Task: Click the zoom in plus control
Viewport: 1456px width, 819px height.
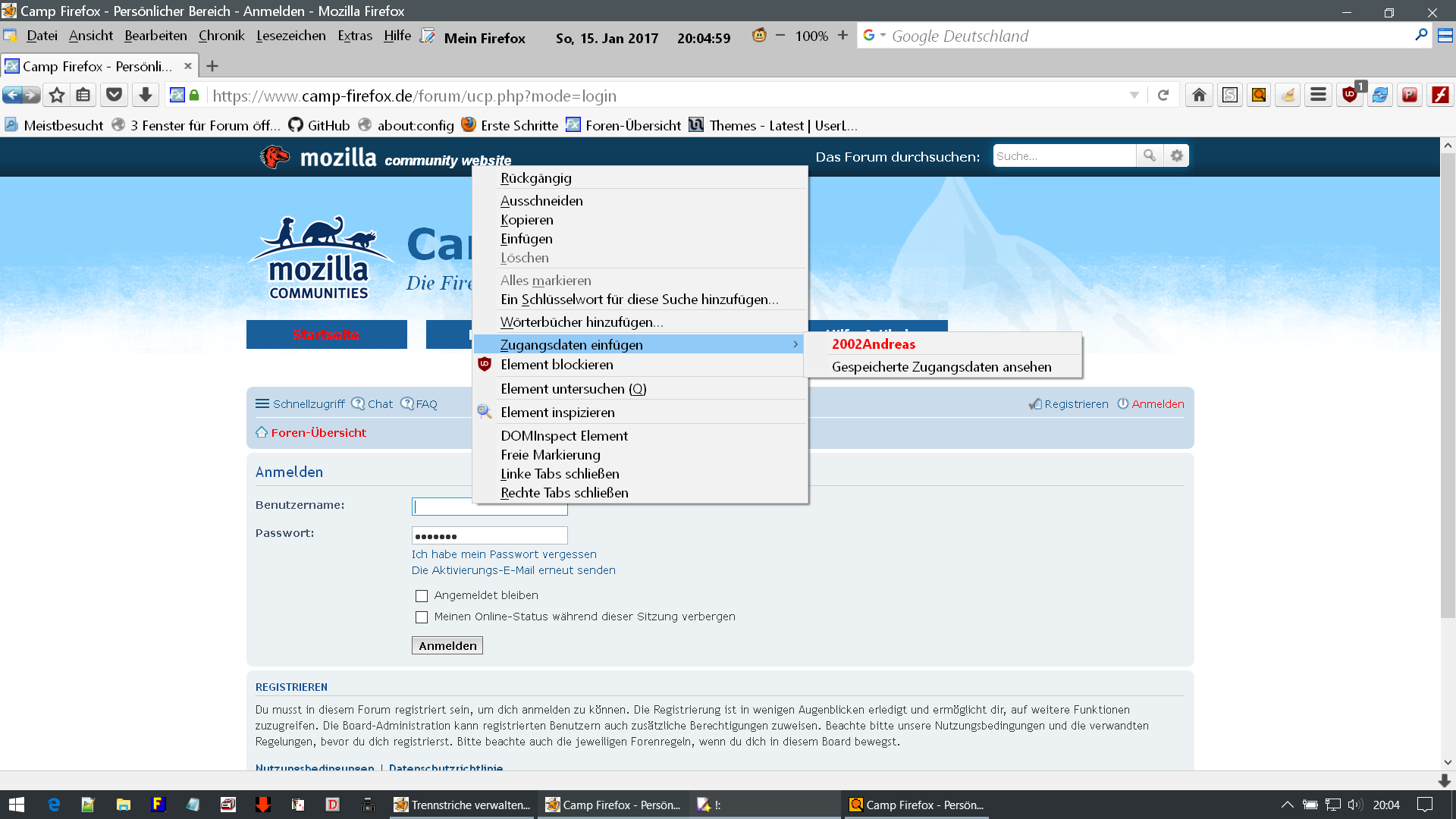Action: click(x=843, y=36)
